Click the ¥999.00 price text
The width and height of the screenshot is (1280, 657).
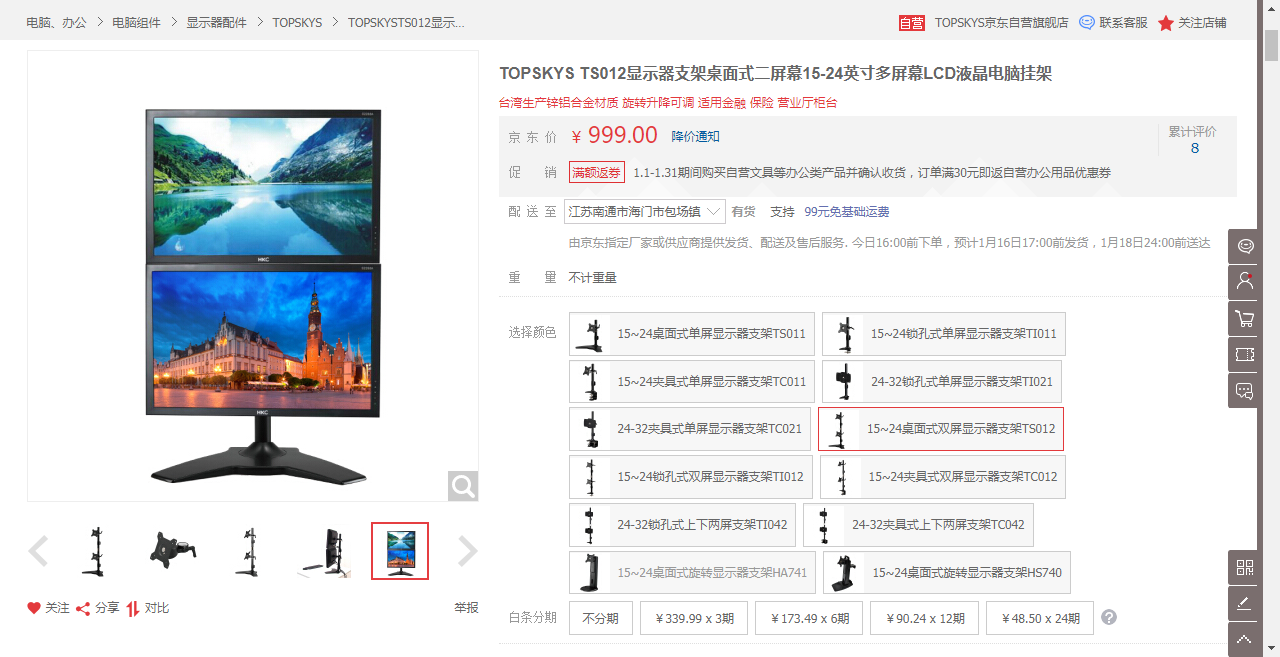click(x=615, y=136)
